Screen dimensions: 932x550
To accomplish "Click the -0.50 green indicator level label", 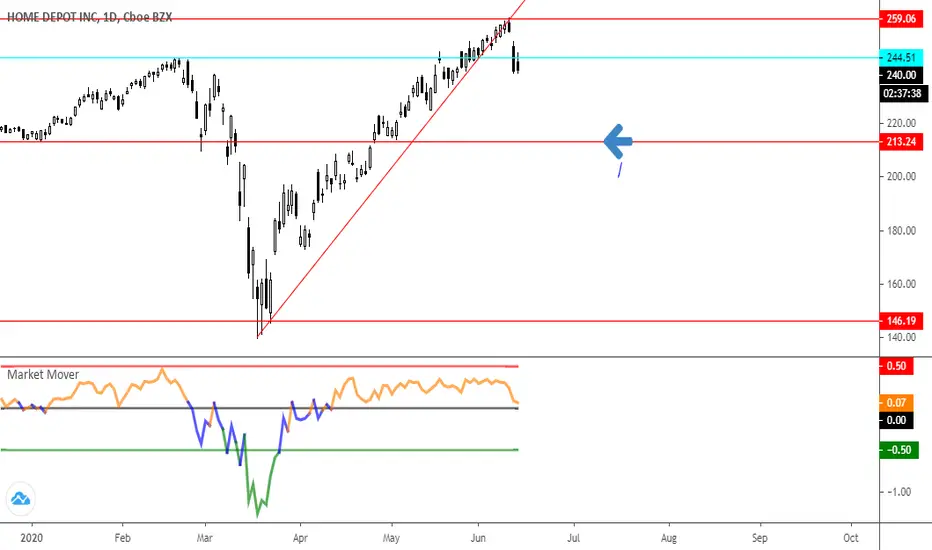I will coord(899,450).
